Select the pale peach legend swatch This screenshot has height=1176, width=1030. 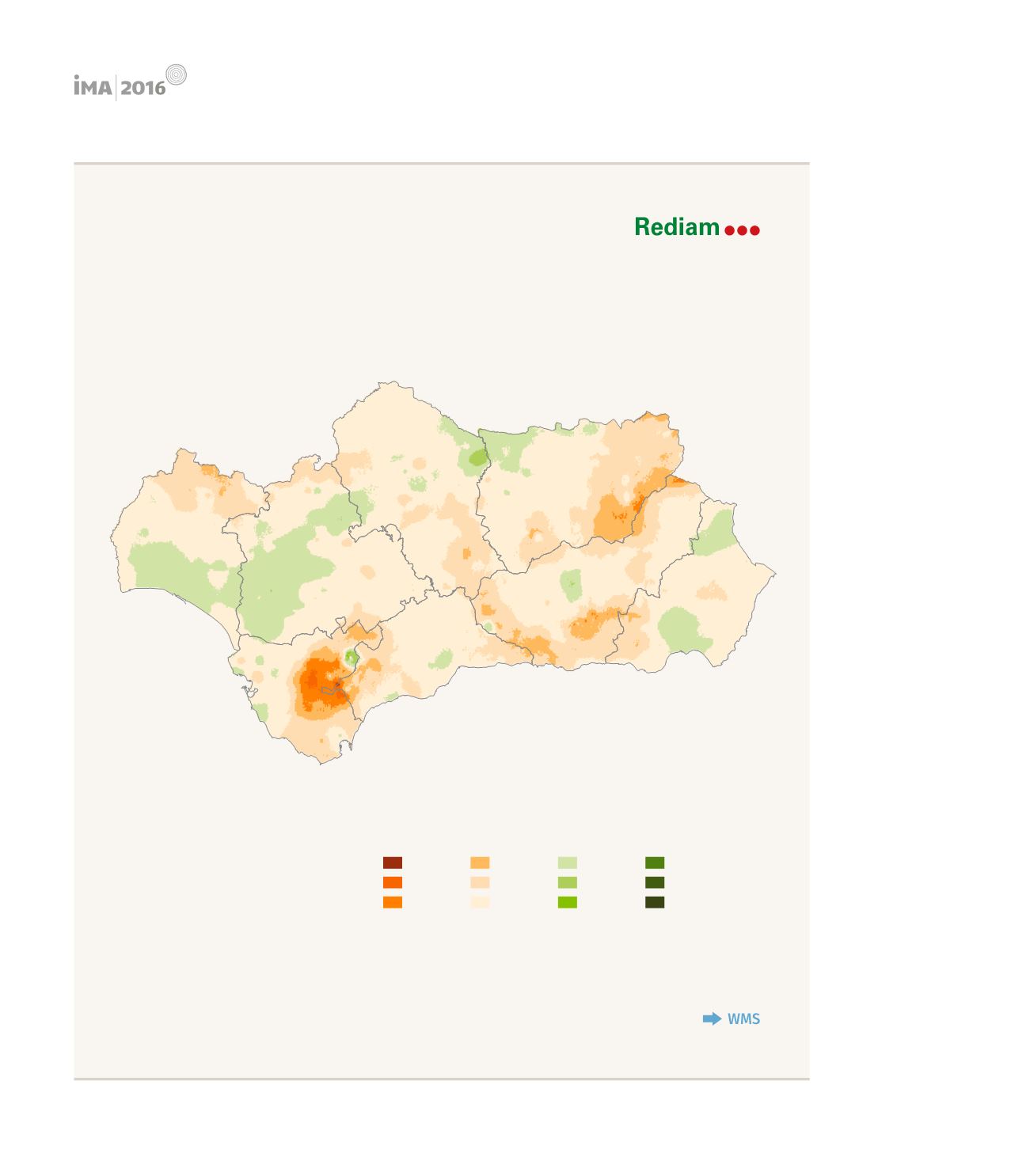pyautogui.click(x=480, y=882)
